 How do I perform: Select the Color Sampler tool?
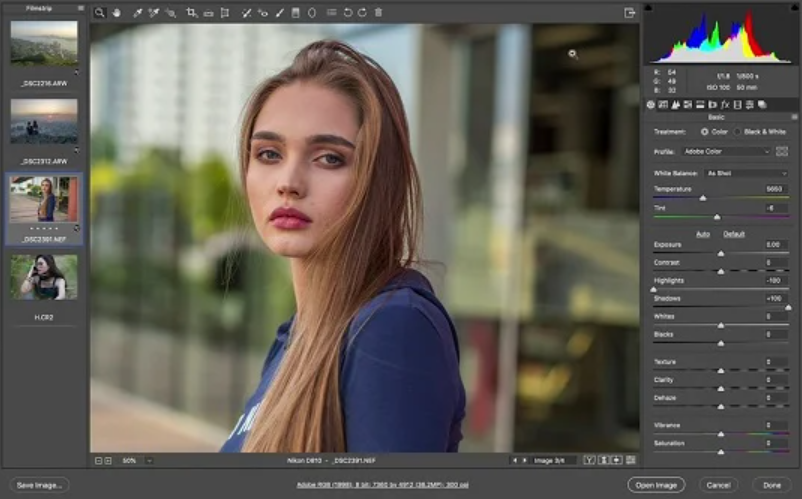153,13
